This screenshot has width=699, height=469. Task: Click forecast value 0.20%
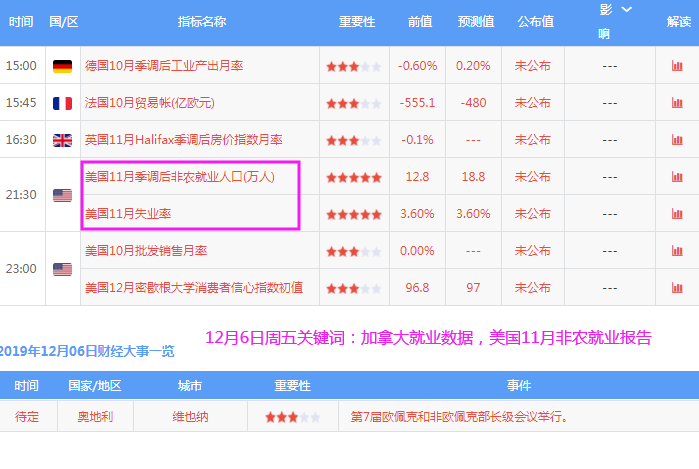click(473, 66)
